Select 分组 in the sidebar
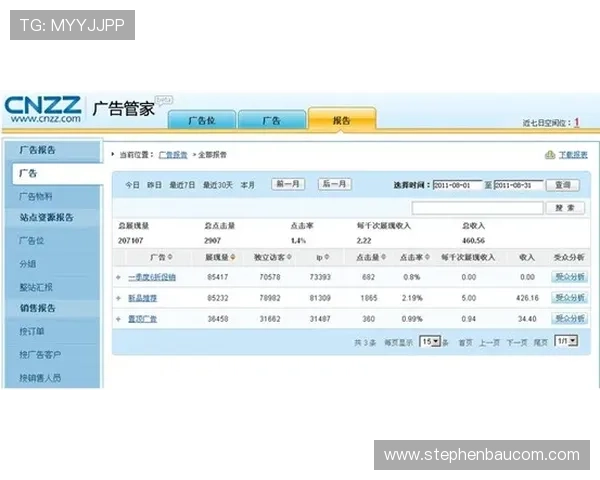600x480 pixels. tap(28, 264)
